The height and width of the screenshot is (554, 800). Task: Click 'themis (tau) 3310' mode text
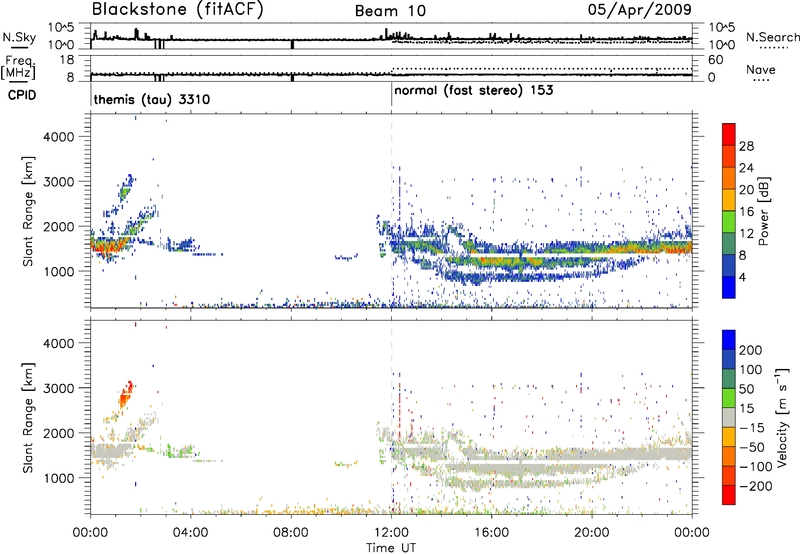click(152, 99)
